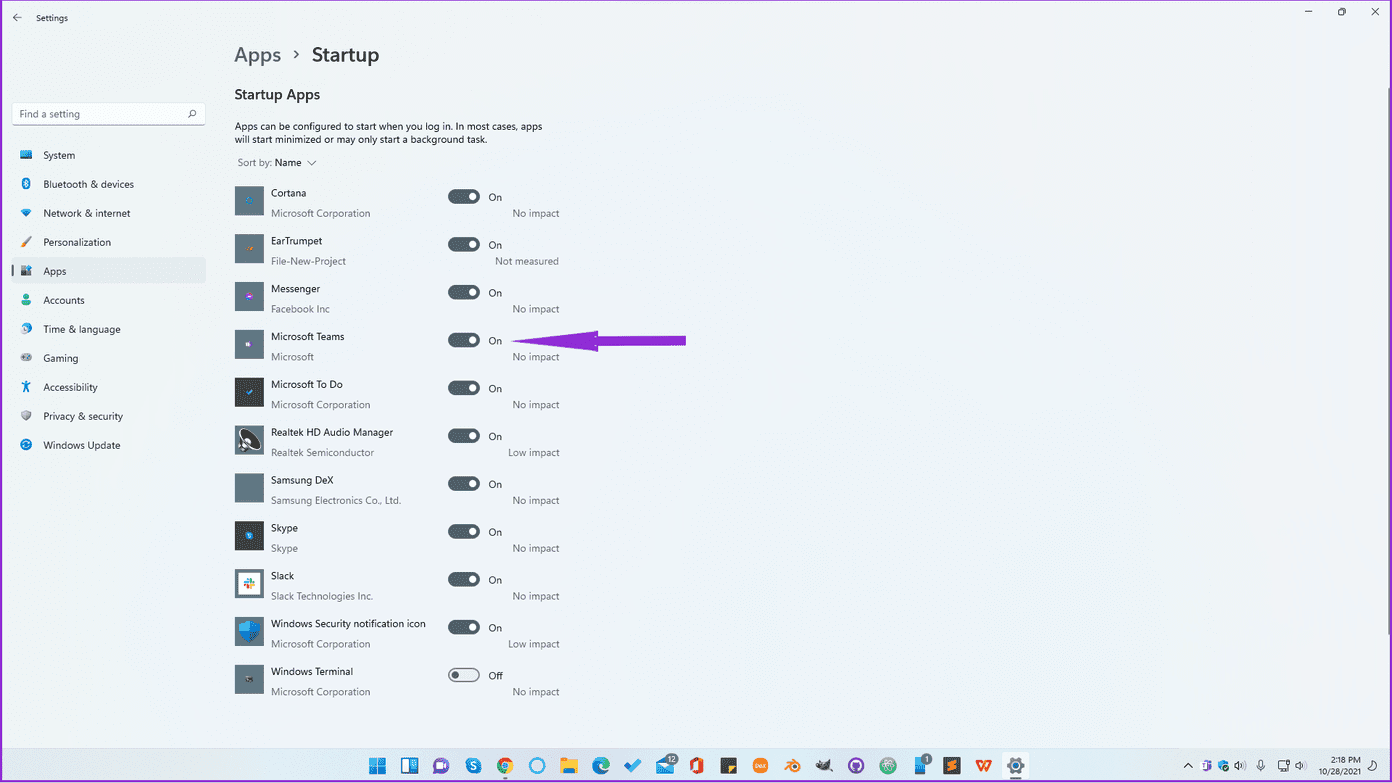The height and width of the screenshot is (783, 1392).
Task: Click the Apps breadcrumb link
Action: tap(257, 55)
